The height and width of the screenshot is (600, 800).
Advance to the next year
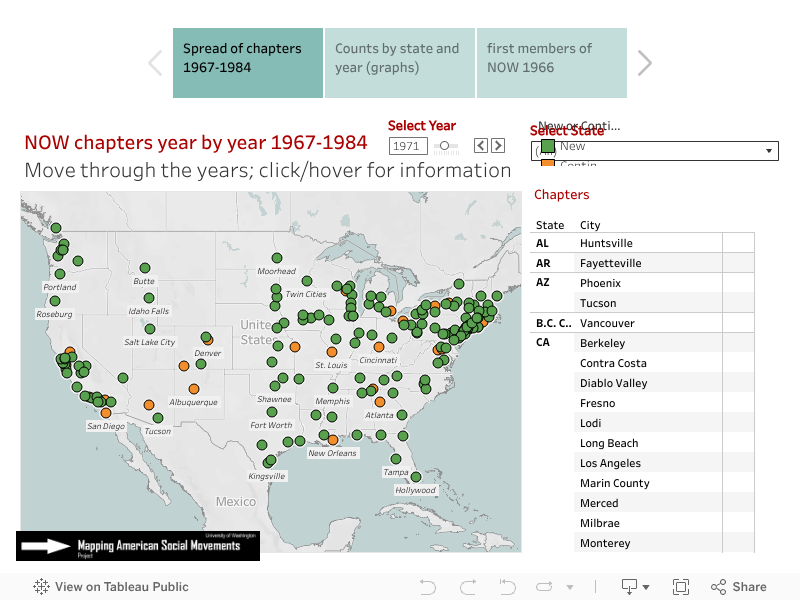point(498,146)
